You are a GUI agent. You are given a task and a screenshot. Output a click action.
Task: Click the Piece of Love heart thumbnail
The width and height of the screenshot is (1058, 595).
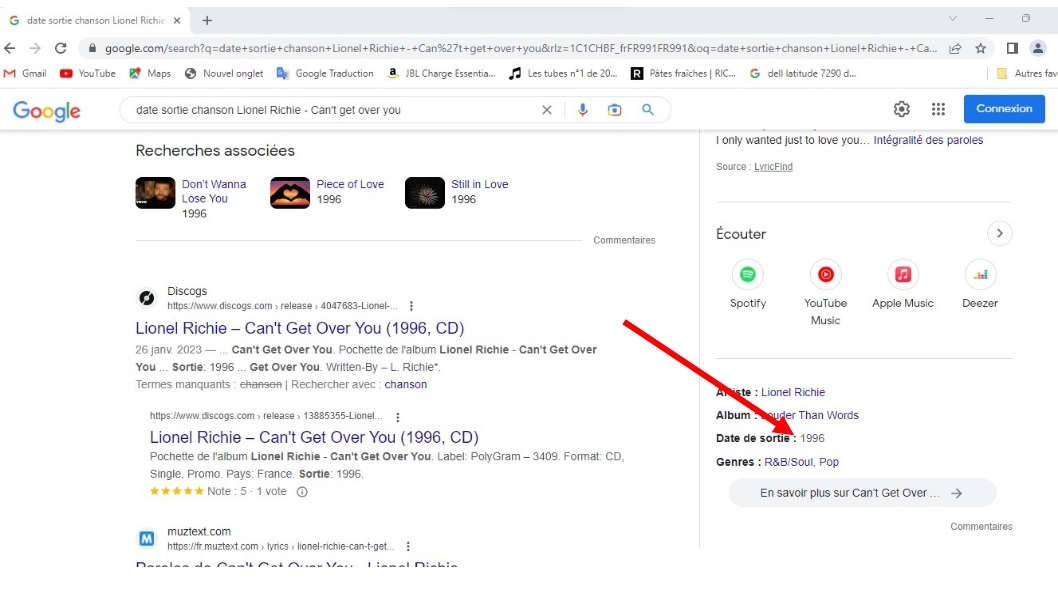(x=290, y=193)
